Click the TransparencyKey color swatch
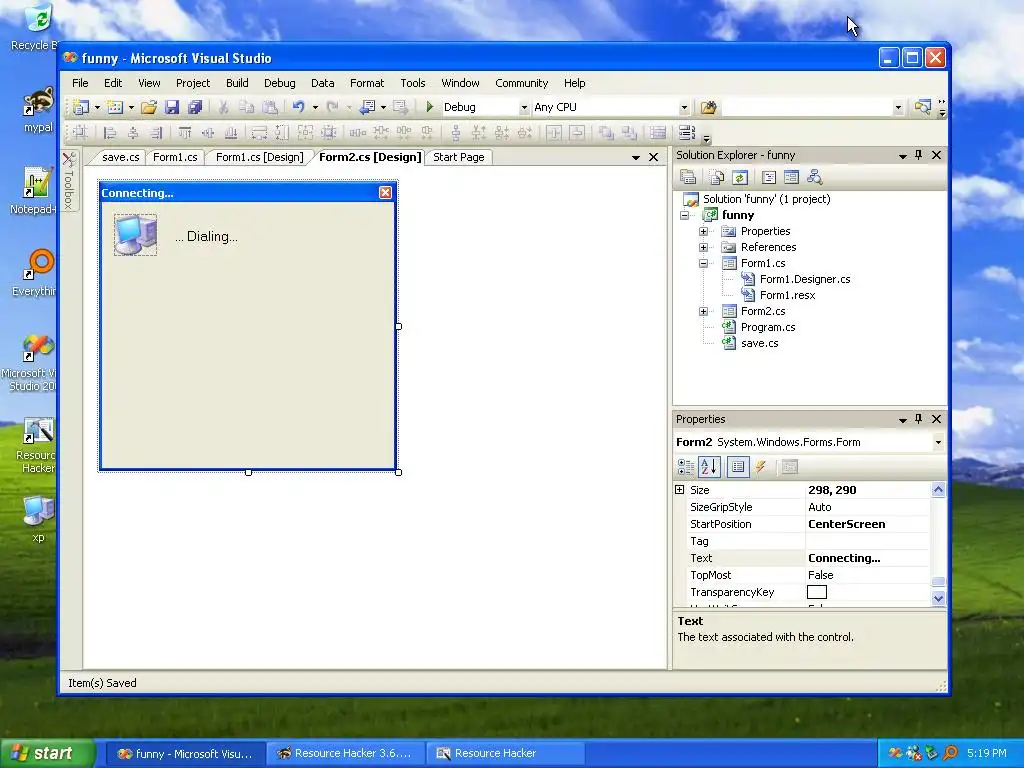Viewport: 1024px width, 768px height. tap(817, 592)
